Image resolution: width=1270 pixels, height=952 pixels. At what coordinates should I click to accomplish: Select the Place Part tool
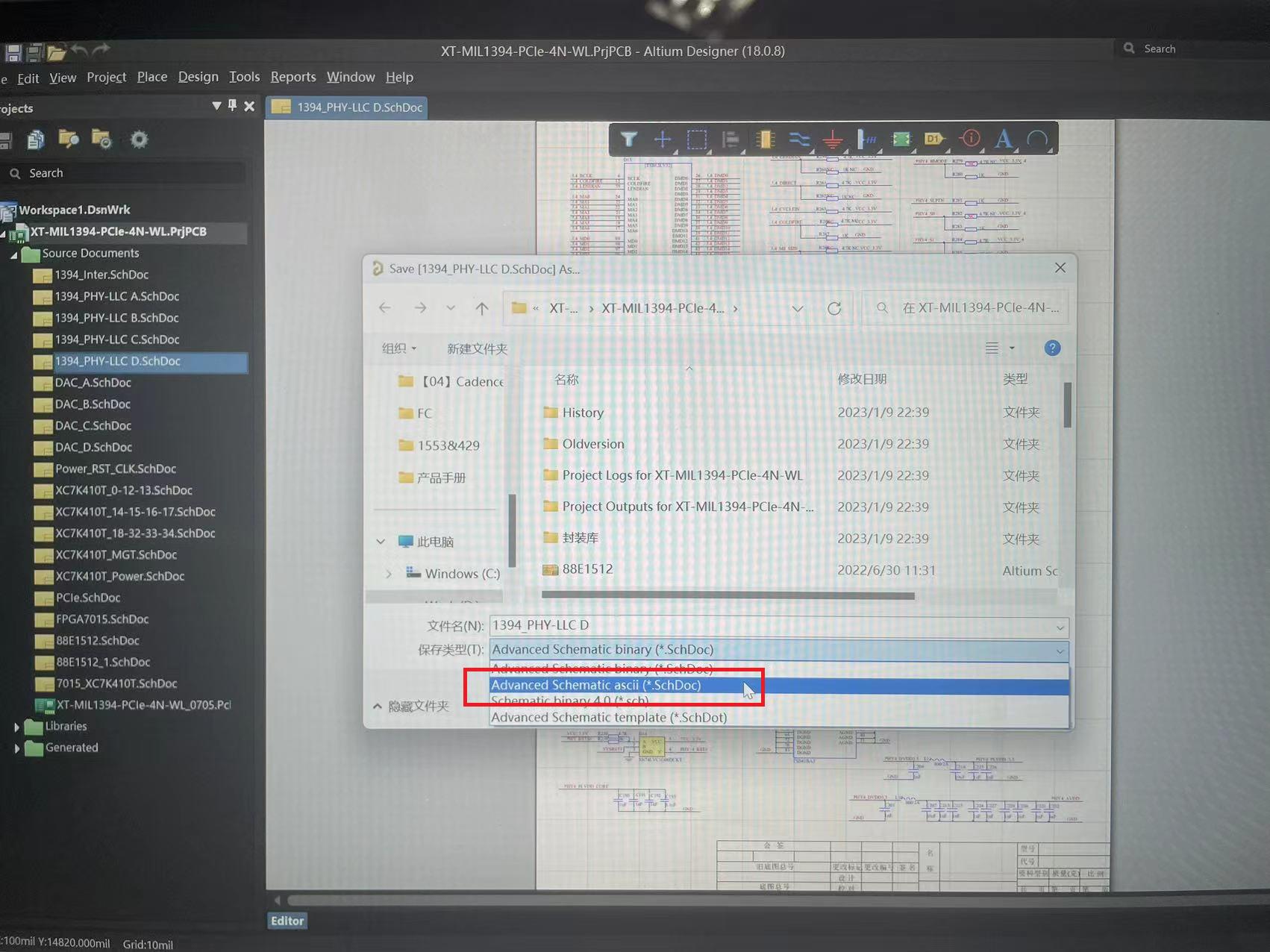pyautogui.click(x=765, y=139)
